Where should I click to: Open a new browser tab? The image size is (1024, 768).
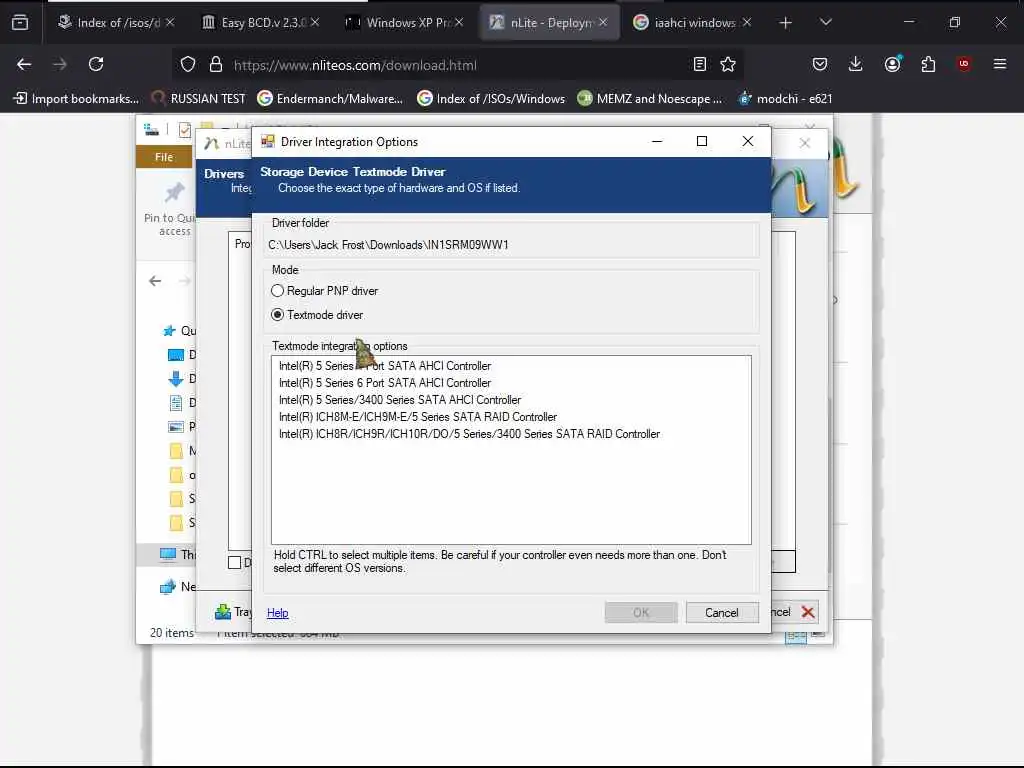pos(786,23)
